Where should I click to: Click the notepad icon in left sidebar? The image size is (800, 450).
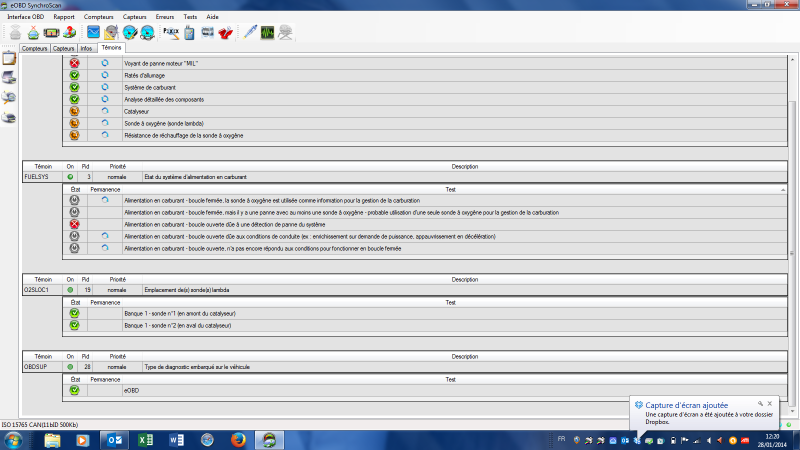(x=9, y=59)
